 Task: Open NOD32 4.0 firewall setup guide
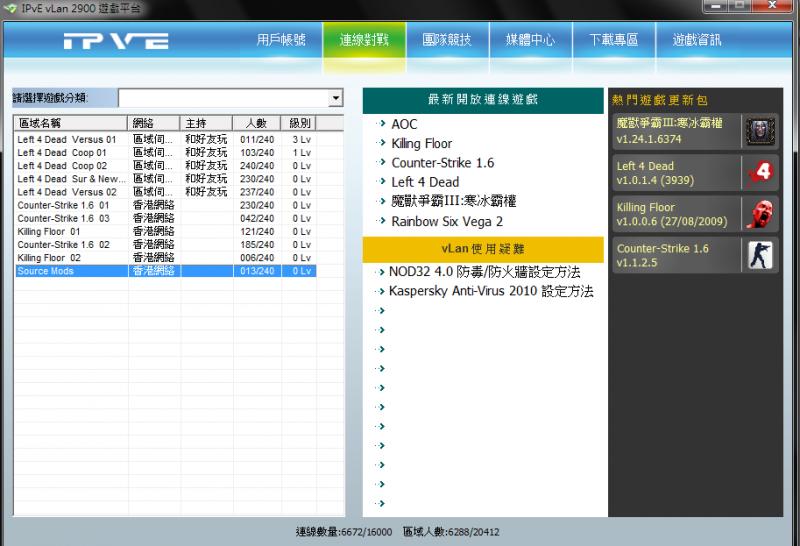coord(485,272)
